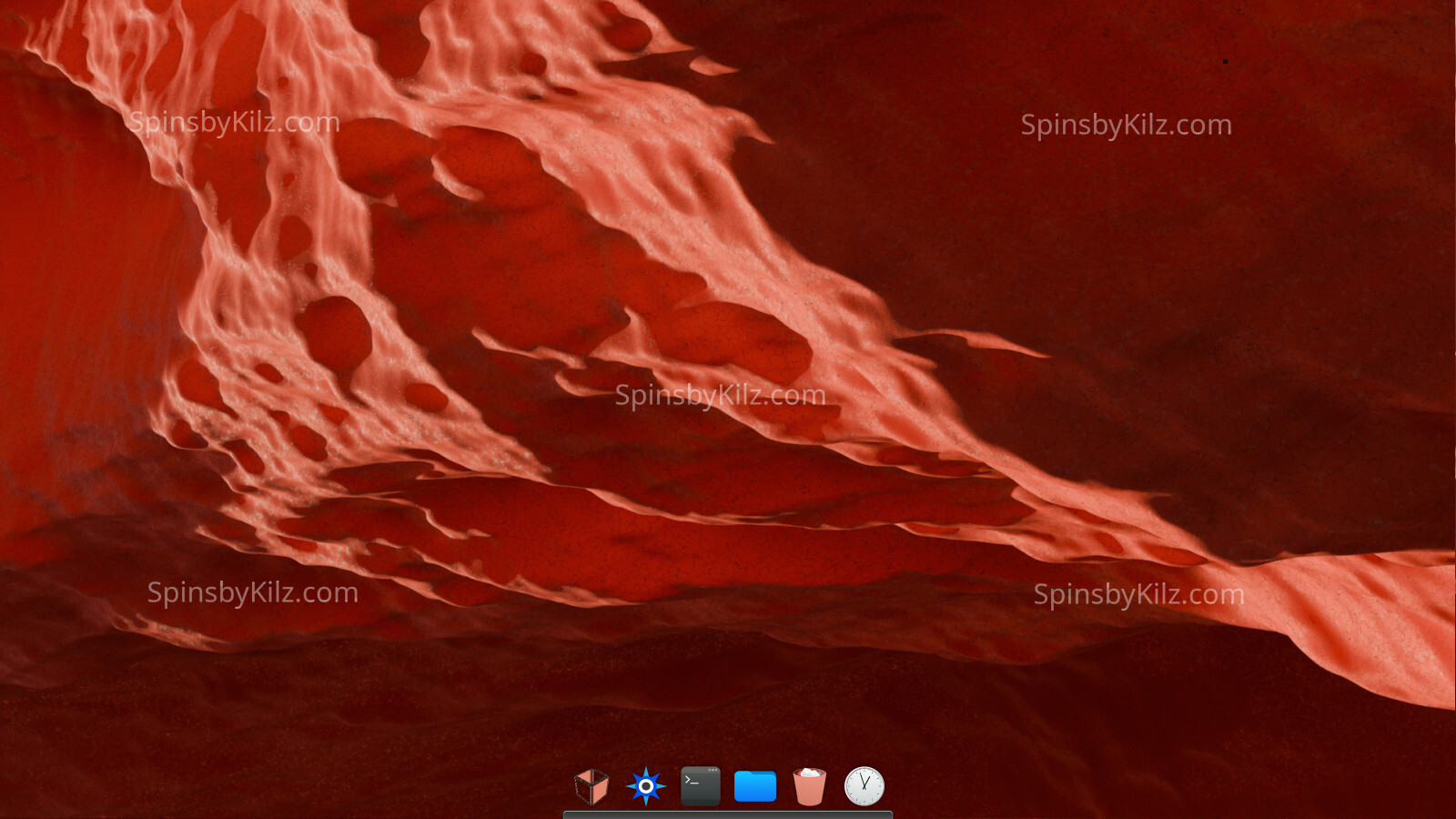Click the bottom-right SpinsbyKilz.com watermark
Screen dimensions: 1456x819
(1138, 595)
